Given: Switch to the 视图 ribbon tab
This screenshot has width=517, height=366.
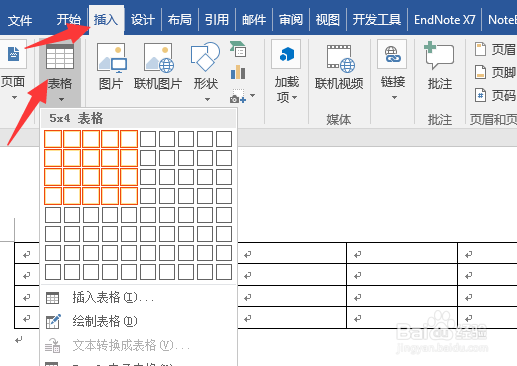Looking at the screenshot, I should tap(328, 20).
